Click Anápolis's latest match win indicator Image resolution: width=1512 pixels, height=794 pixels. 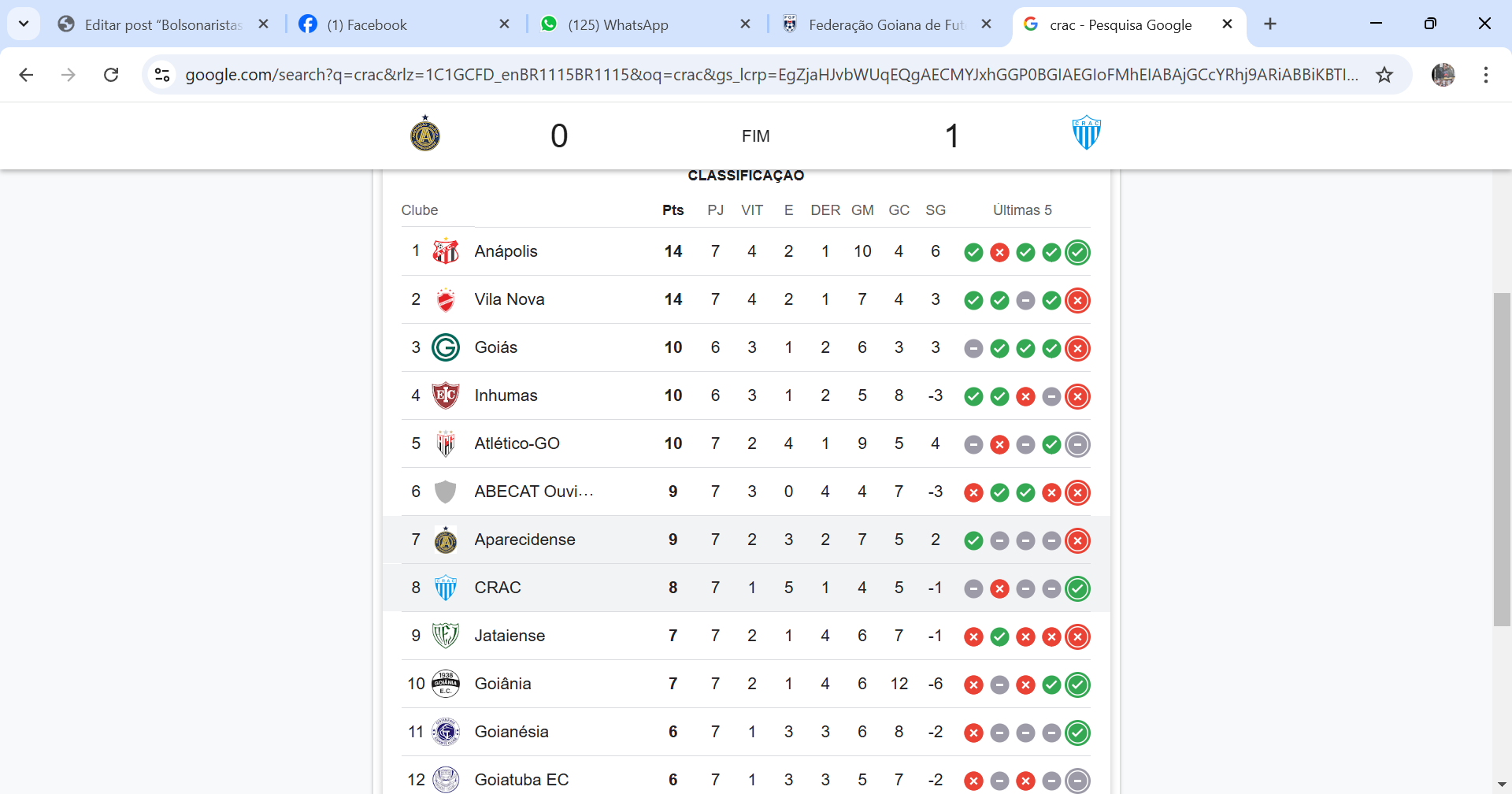1077,252
